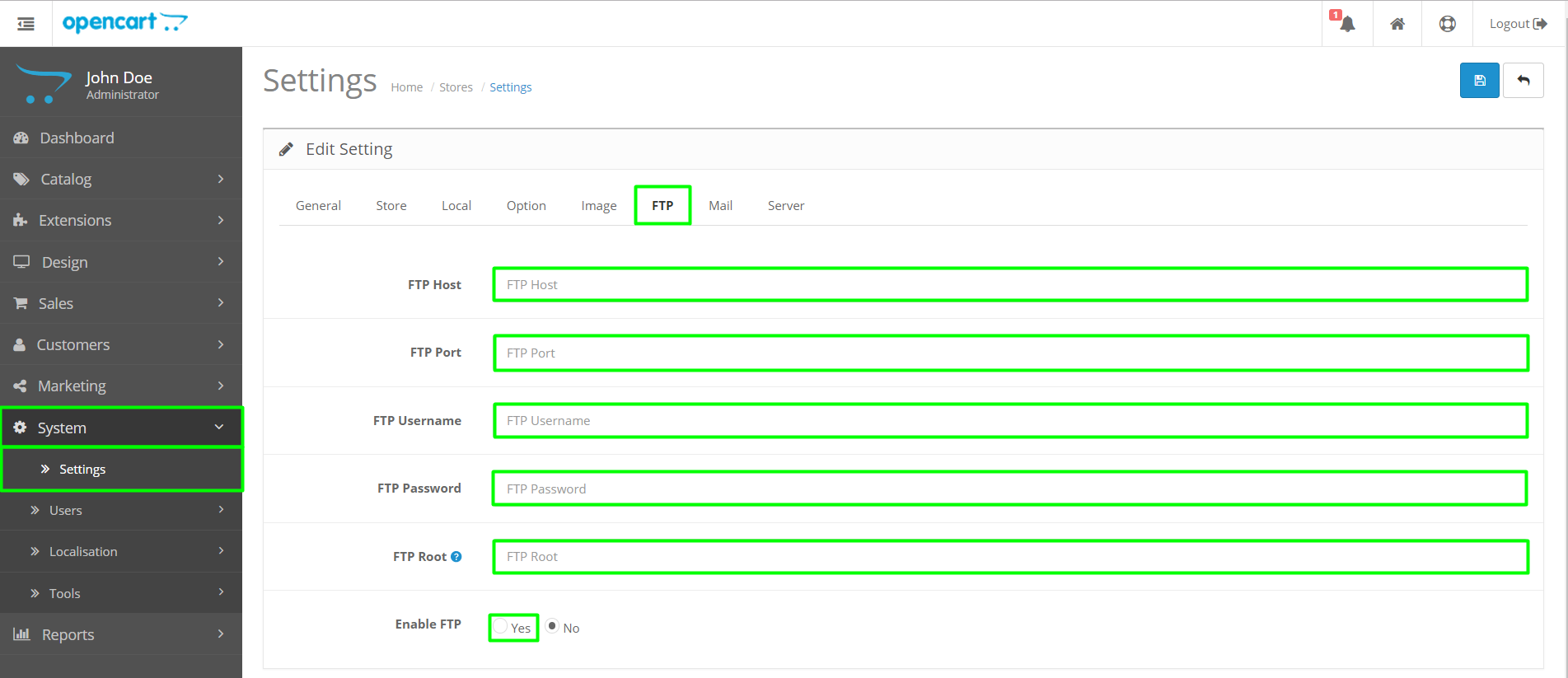Expand the Extensions sidebar menu
Image resolution: width=1568 pixels, height=678 pixels.
121,220
